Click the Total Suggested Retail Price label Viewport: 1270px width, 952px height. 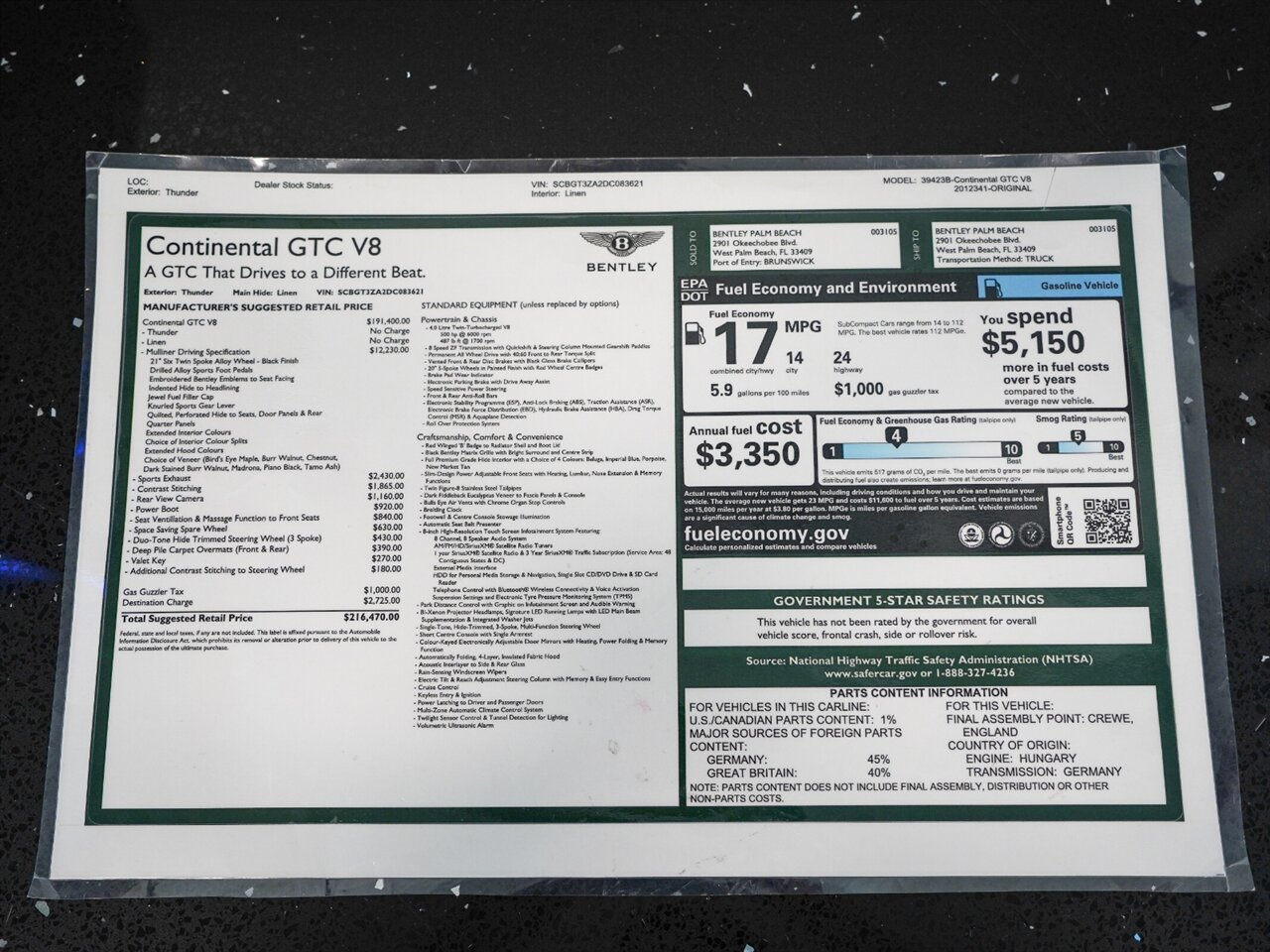point(187,618)
